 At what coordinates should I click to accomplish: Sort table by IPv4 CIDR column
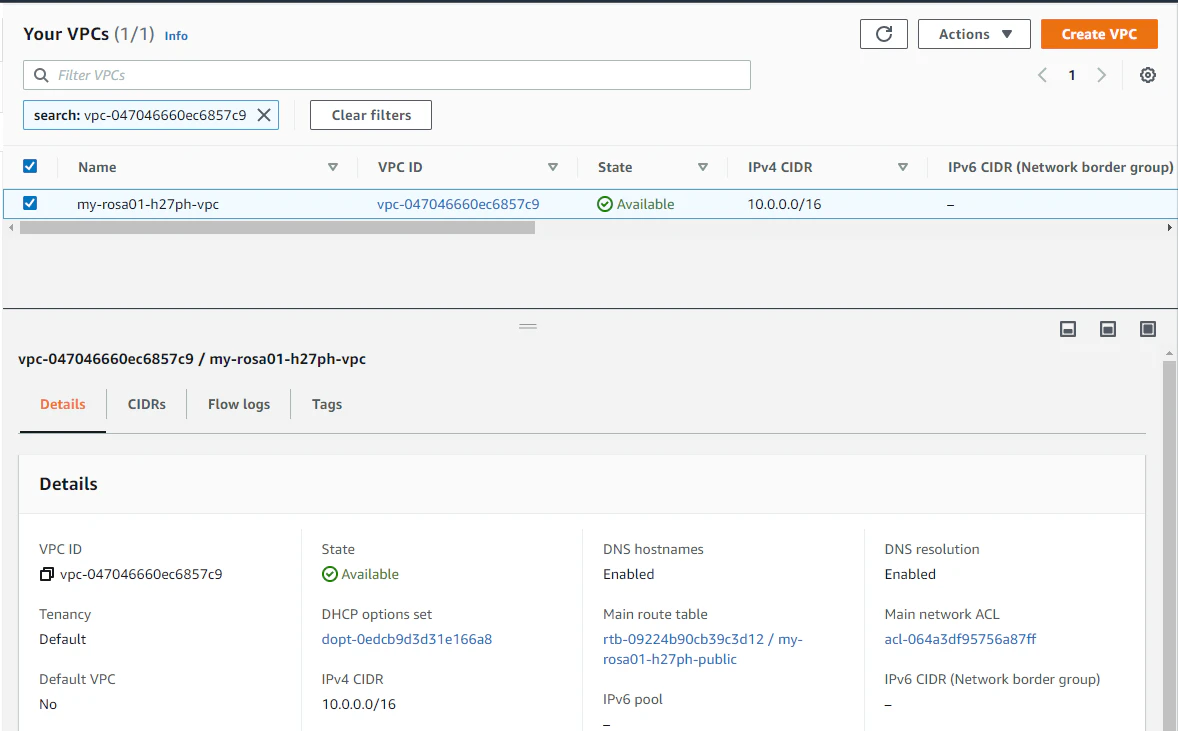(x=903, y=167)
